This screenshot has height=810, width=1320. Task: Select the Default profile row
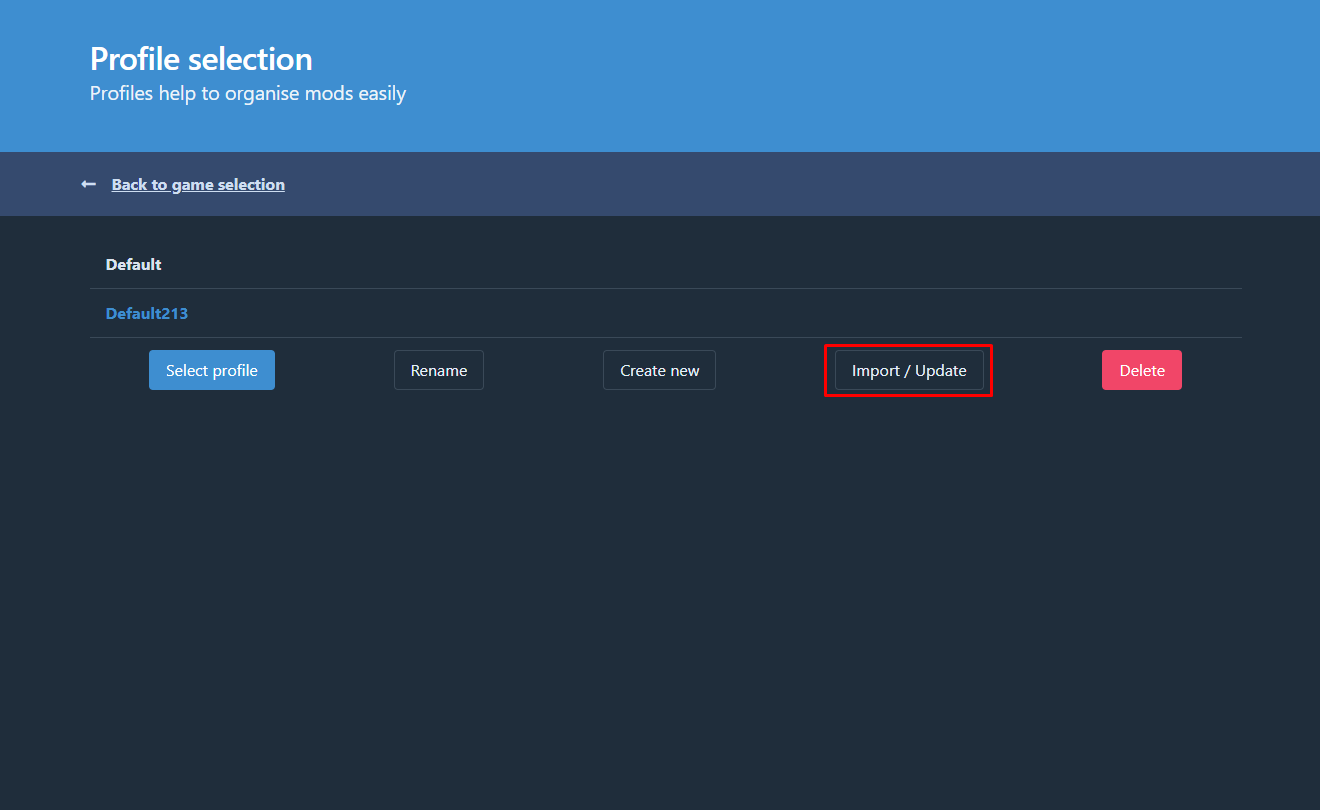pyautogui.click(x=134, y=265)
